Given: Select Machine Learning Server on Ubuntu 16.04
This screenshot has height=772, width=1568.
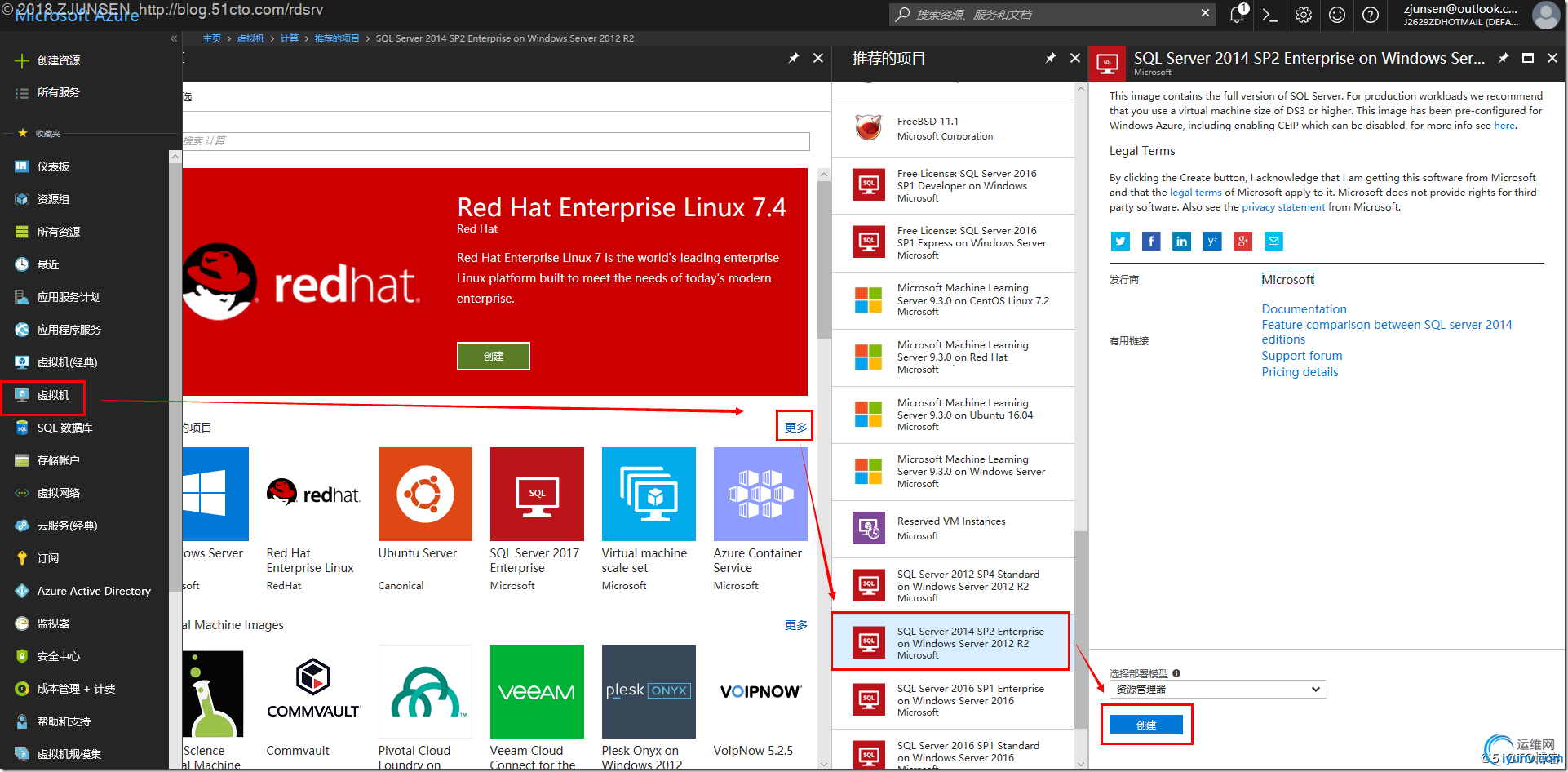Looking at the screenshot, I should click(953, 415).
